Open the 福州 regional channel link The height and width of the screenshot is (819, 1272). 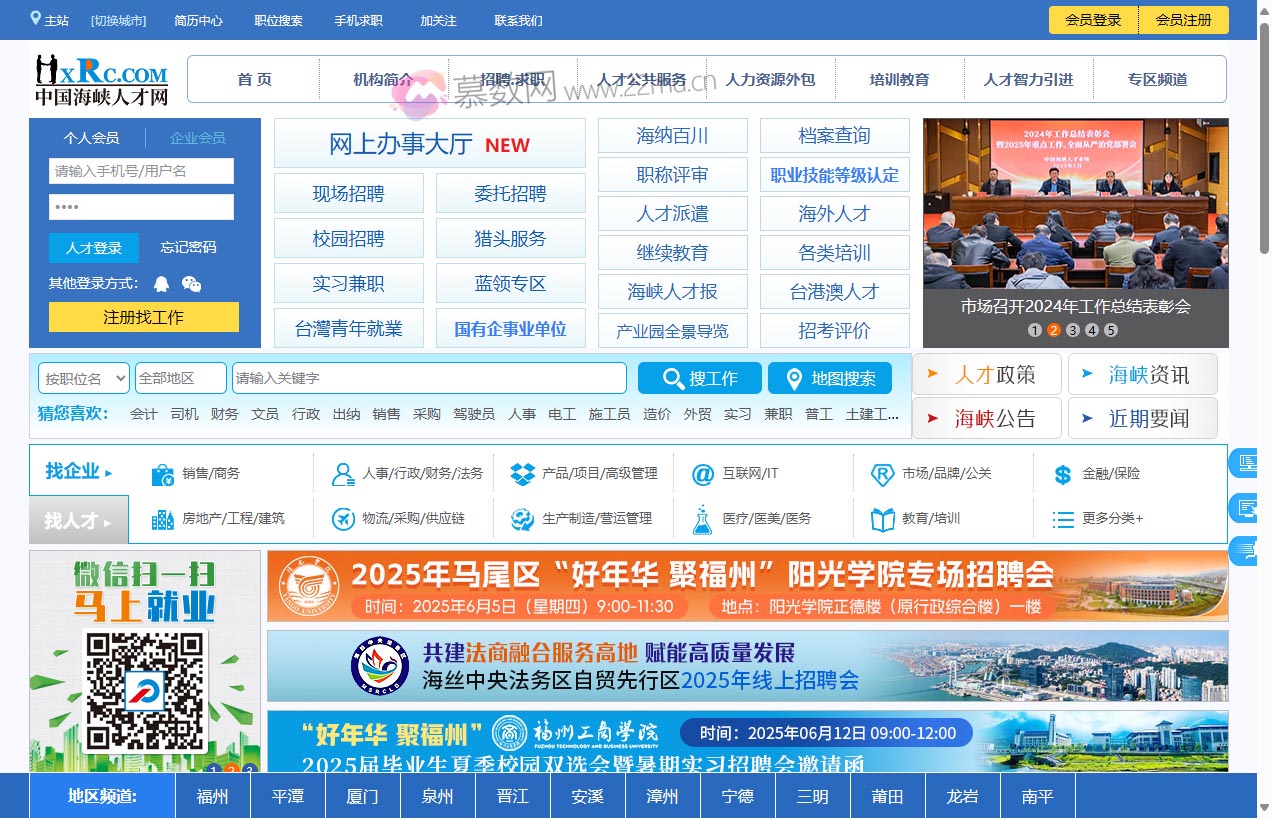point(212,796)
